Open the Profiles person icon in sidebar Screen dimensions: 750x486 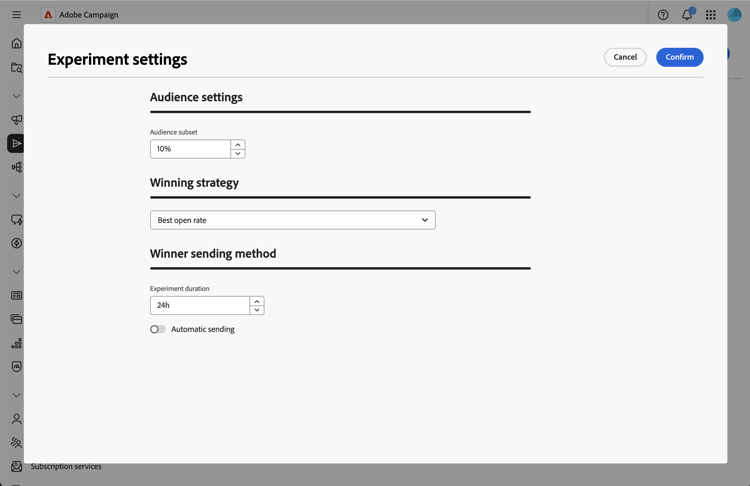click(x=16, y=419)
